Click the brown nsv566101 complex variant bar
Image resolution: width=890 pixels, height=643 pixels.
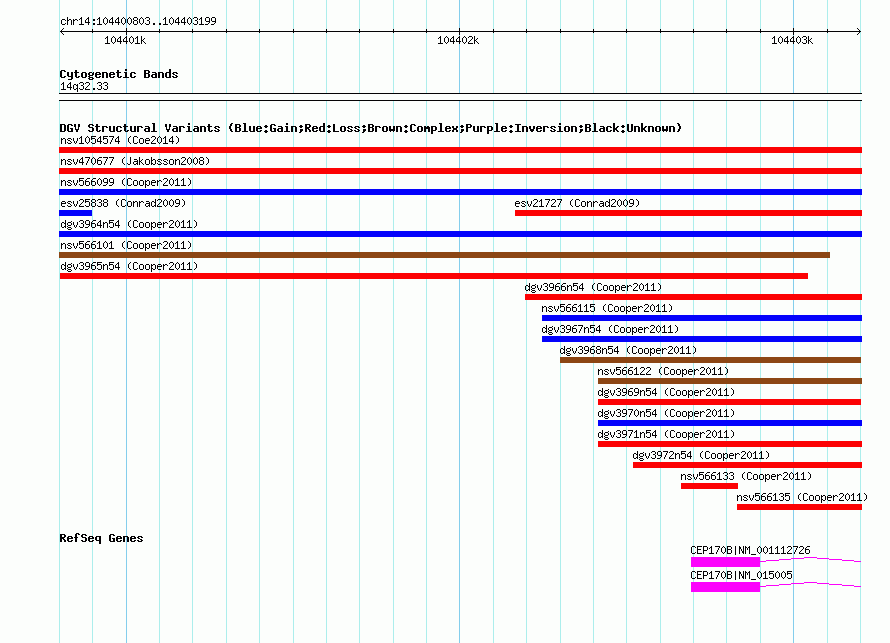pos(444,255)
